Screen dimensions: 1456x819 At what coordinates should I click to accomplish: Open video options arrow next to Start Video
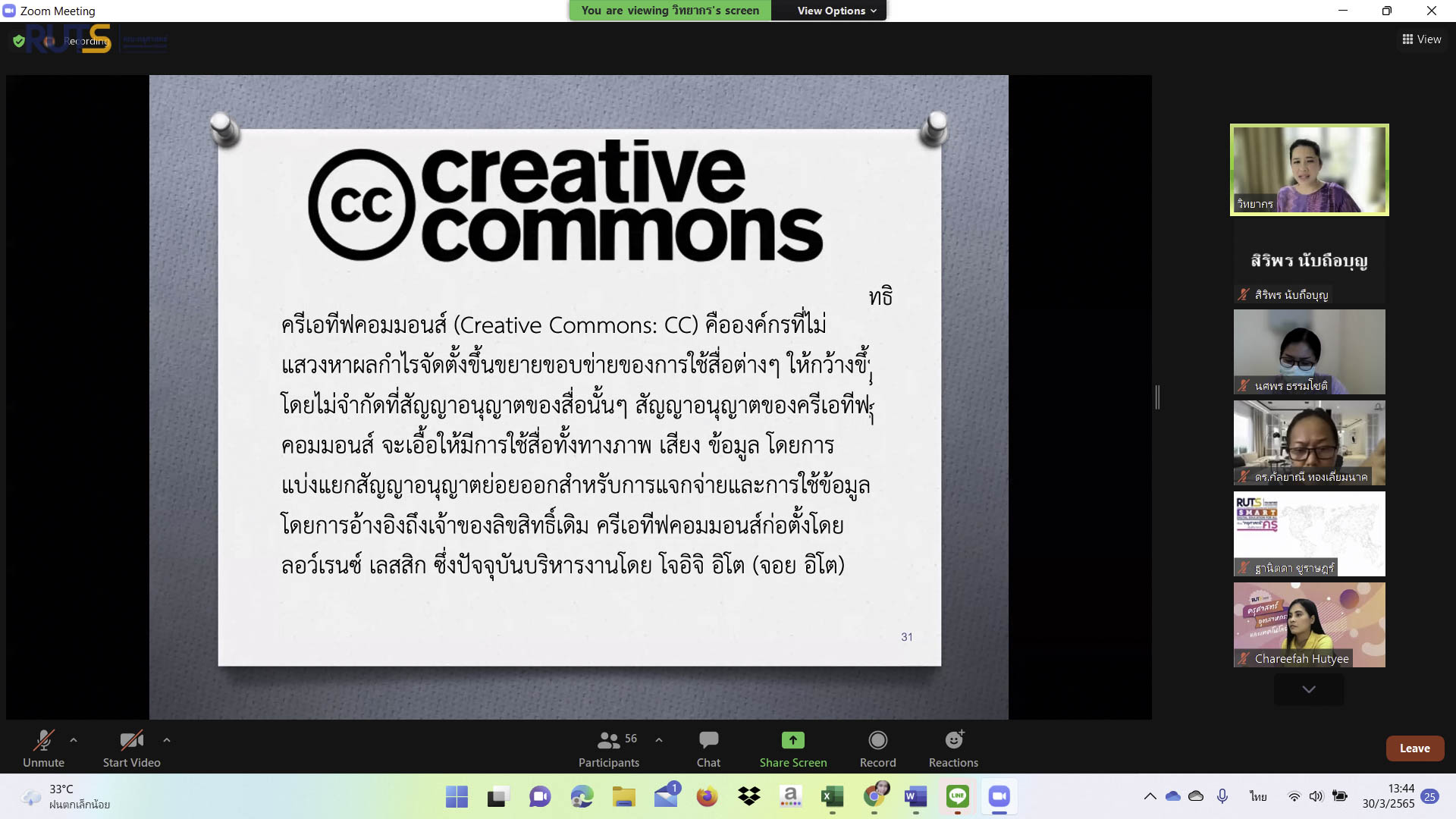coord(167,739)
